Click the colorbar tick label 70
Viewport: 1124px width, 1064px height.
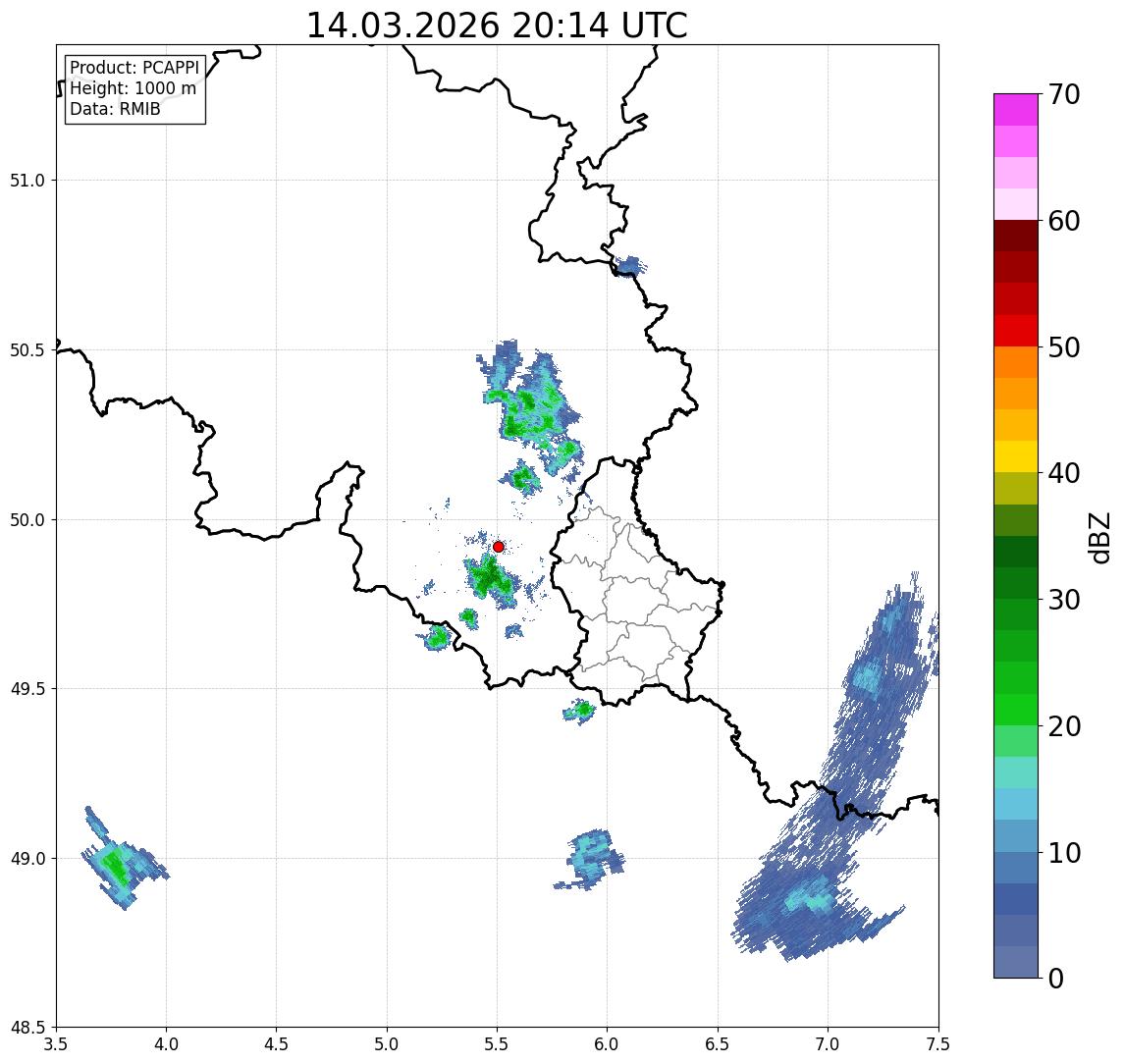(1064, 94)
